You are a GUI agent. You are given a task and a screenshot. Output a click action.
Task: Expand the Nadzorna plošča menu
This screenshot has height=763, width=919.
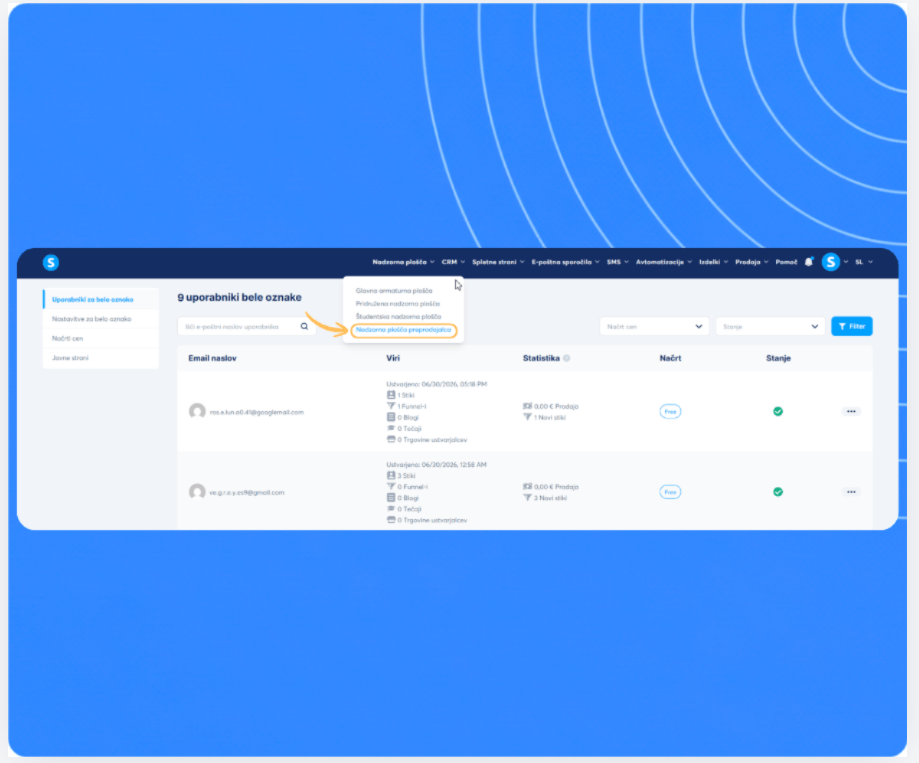(403, 262)
